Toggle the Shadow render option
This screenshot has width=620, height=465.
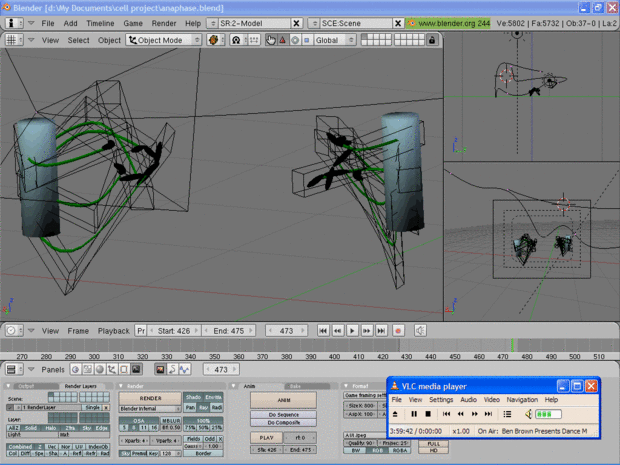tap(194, 398)
